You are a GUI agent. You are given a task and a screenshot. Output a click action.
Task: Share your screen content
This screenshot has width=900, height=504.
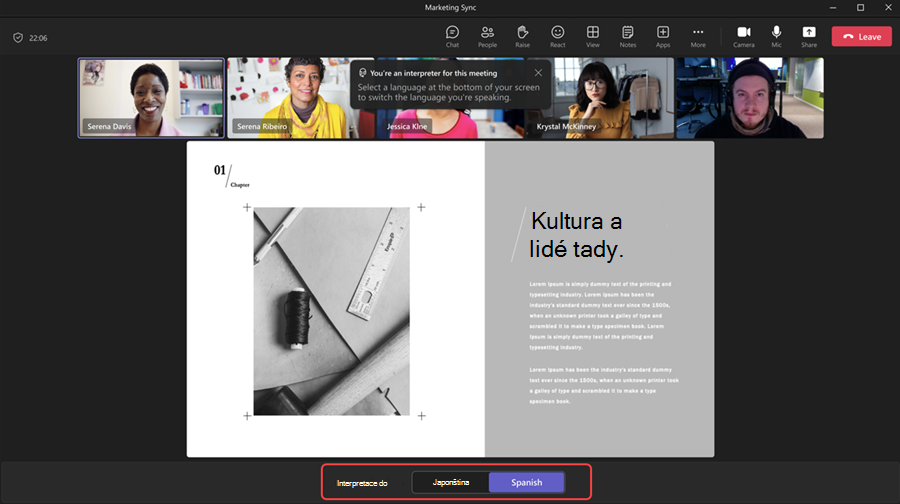coord(809,37)
